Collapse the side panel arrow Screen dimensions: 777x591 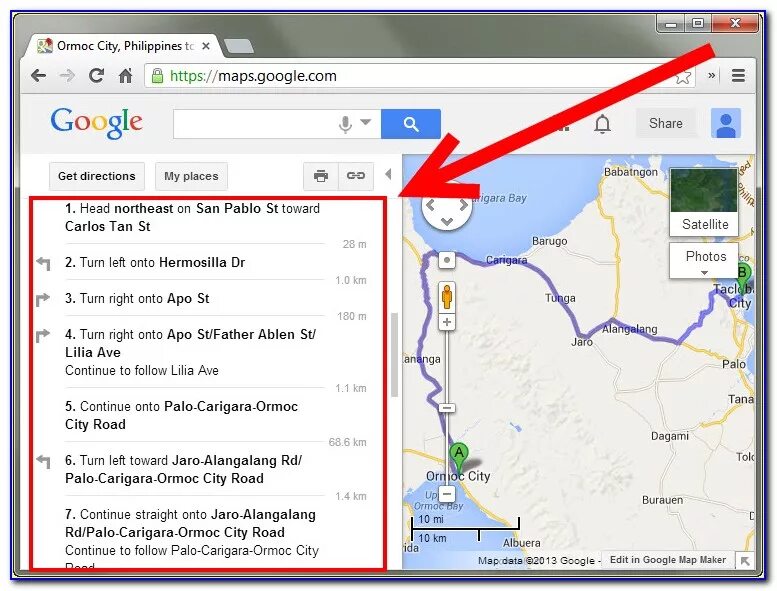pyautogui.click(x=388, y=174)
